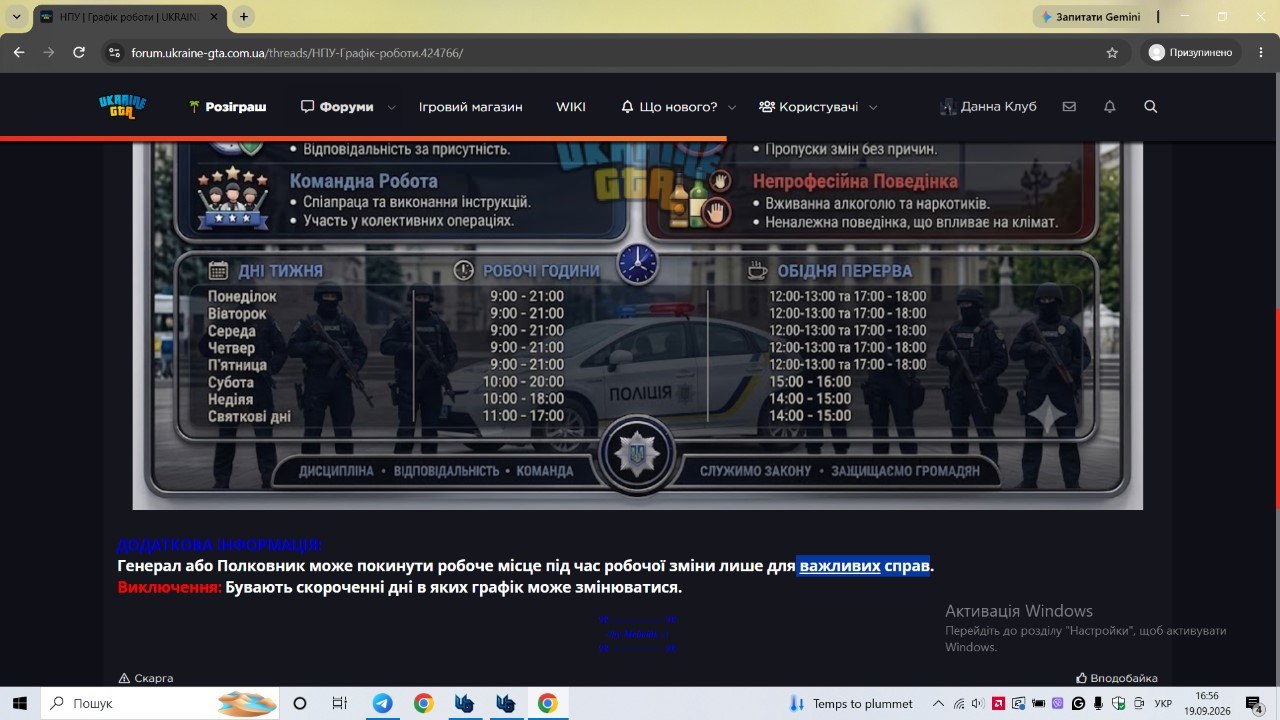Open the conversations envelope icon
This screenshot has width=1280, height=720.
click(1069, 107)
